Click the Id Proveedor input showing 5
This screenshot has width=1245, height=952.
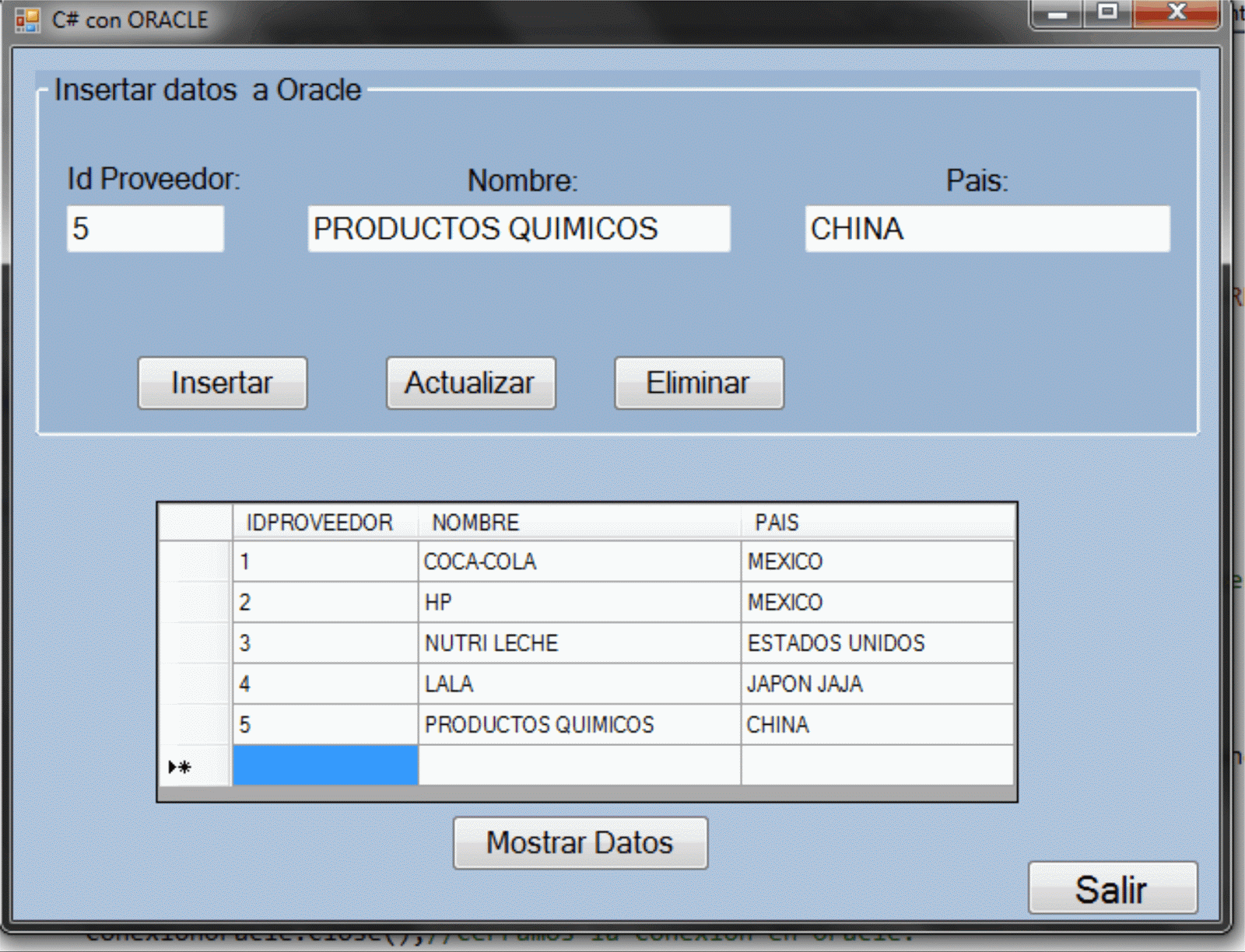point(145,228)
